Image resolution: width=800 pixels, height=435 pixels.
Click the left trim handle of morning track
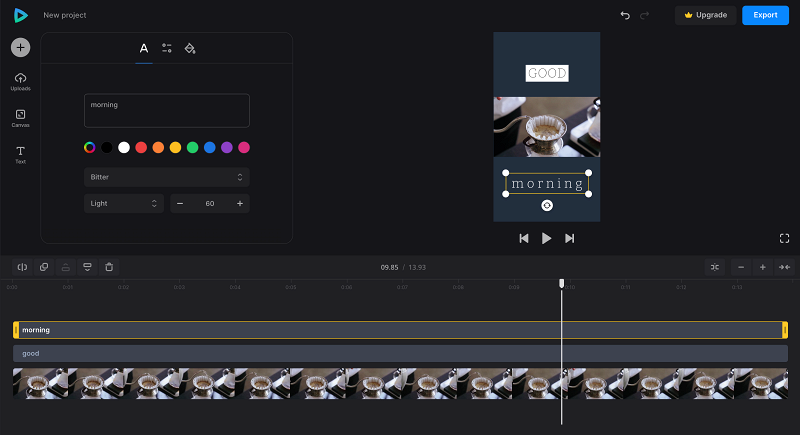[16, 330]
